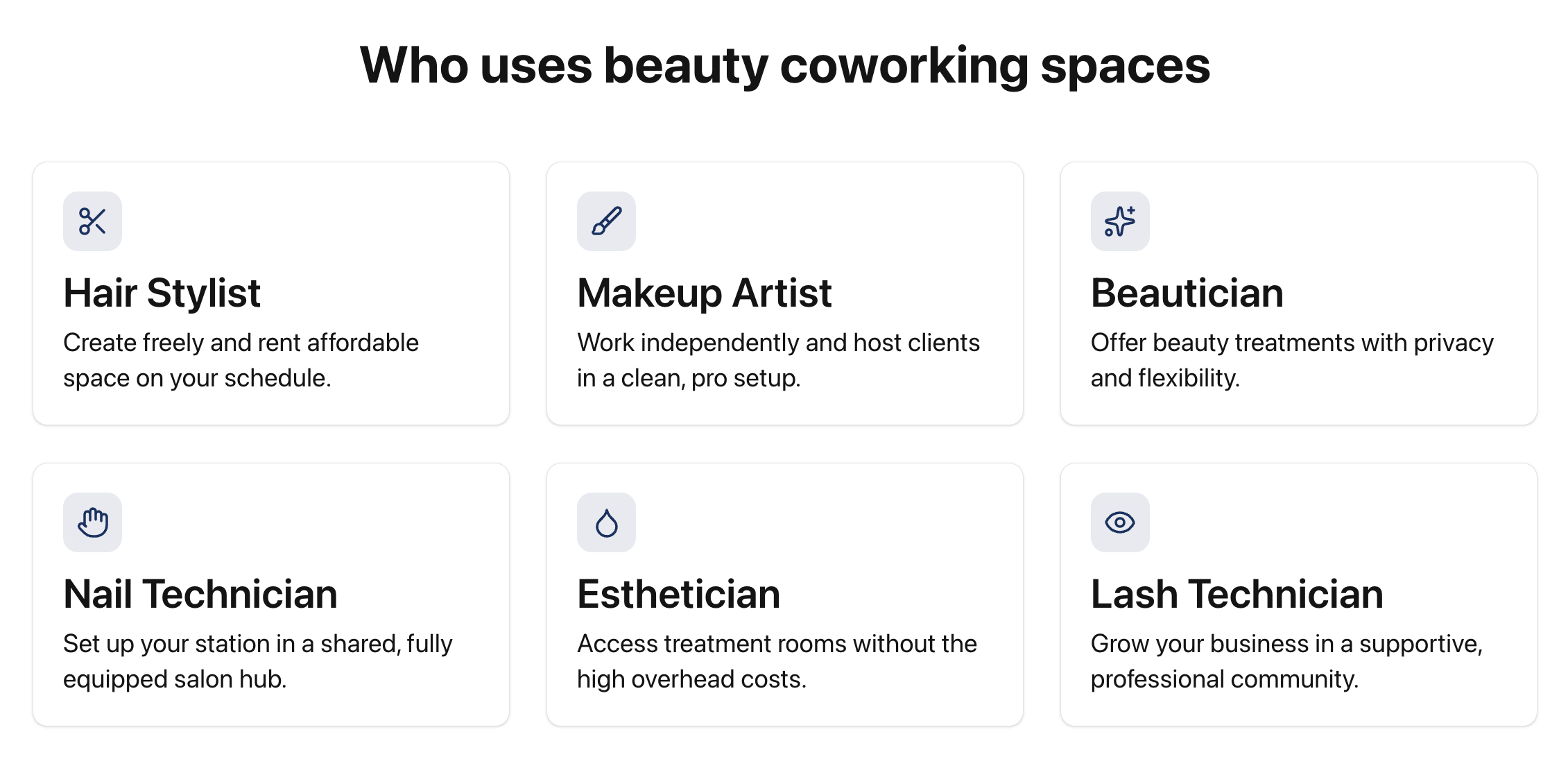This screenshot has height=759, width=1568.
Task: Select the eye icon's gray badge container
Action: coord(1121,522)
